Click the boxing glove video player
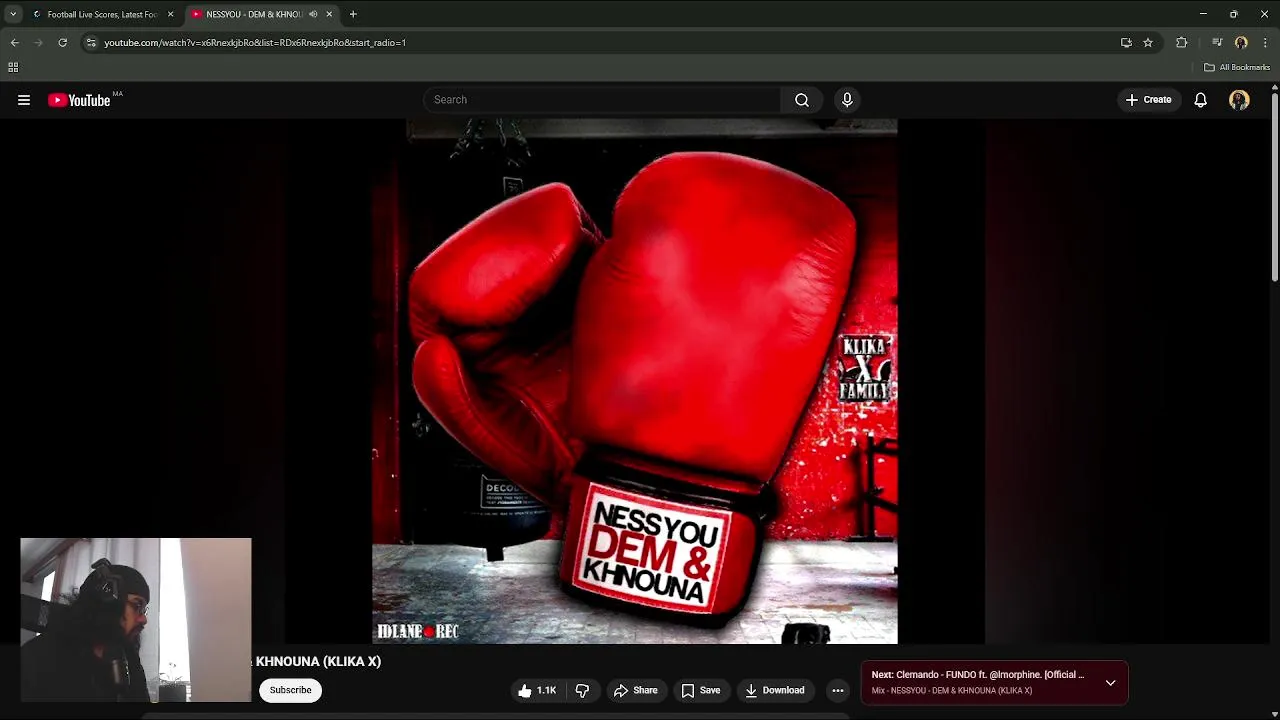Screen dimensions: 1280x720 [635, 381]
